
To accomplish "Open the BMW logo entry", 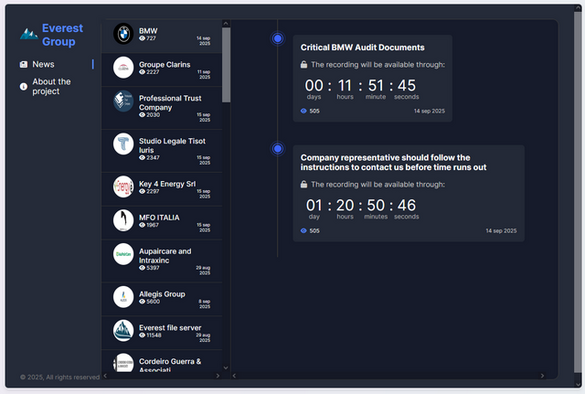I will pyautogui.click(x=123, y=34).
